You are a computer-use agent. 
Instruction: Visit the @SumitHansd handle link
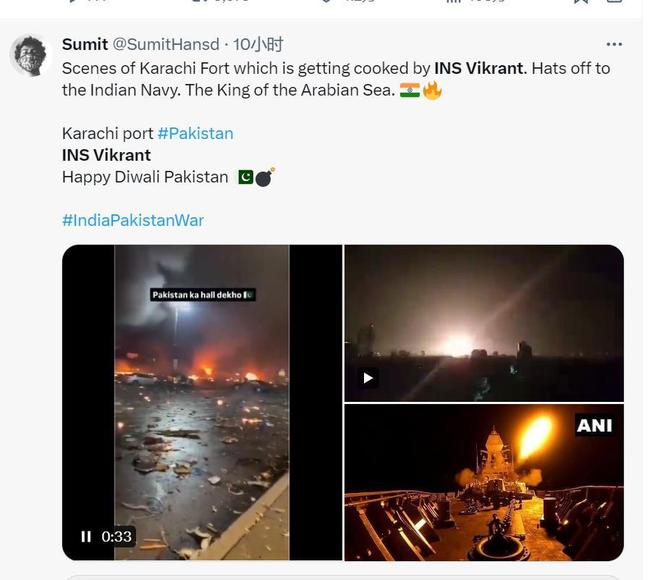(166, 44)
